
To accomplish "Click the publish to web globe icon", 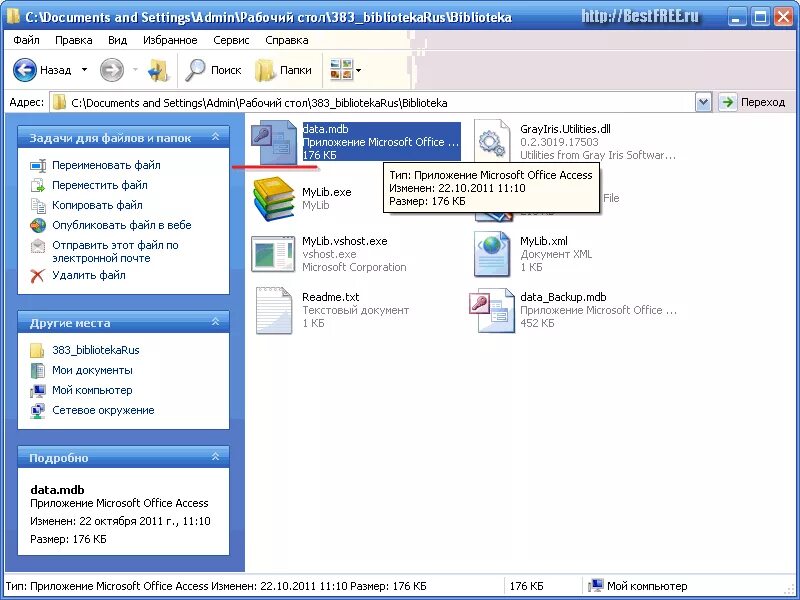I will click(x=38, y=225).
